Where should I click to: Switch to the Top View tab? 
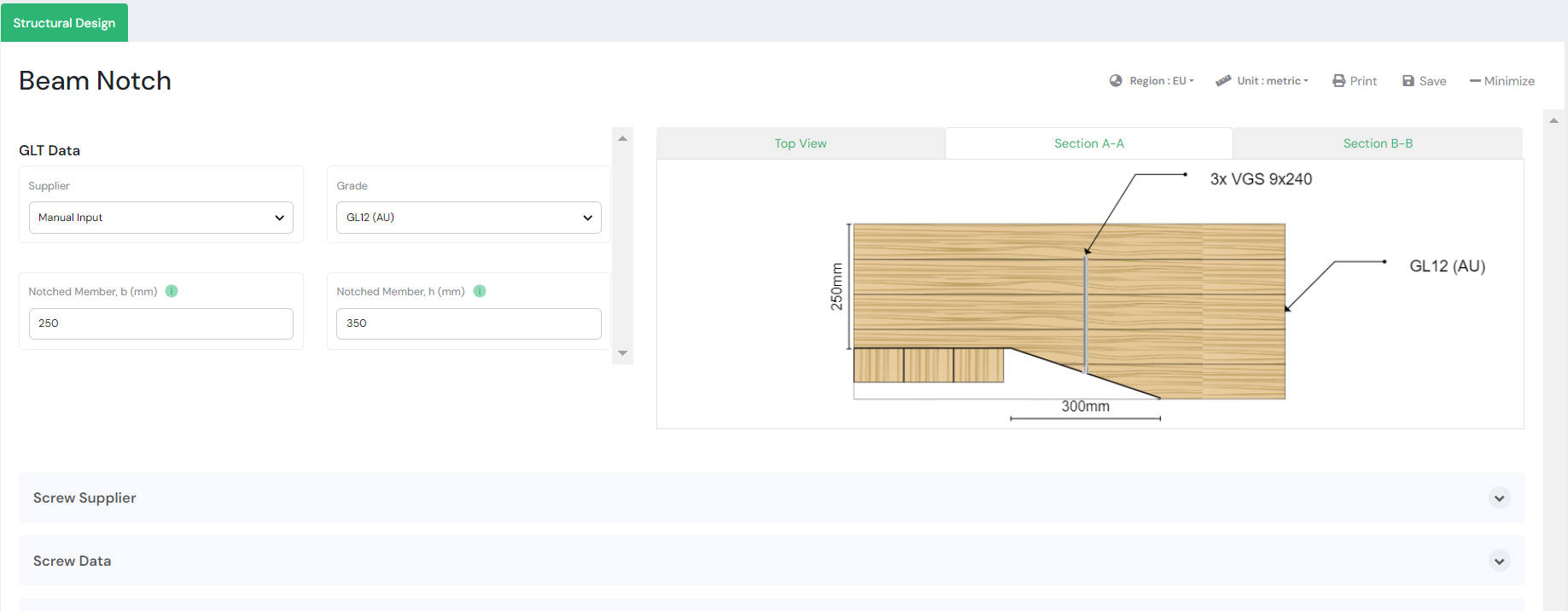click(x=801, y=143)
